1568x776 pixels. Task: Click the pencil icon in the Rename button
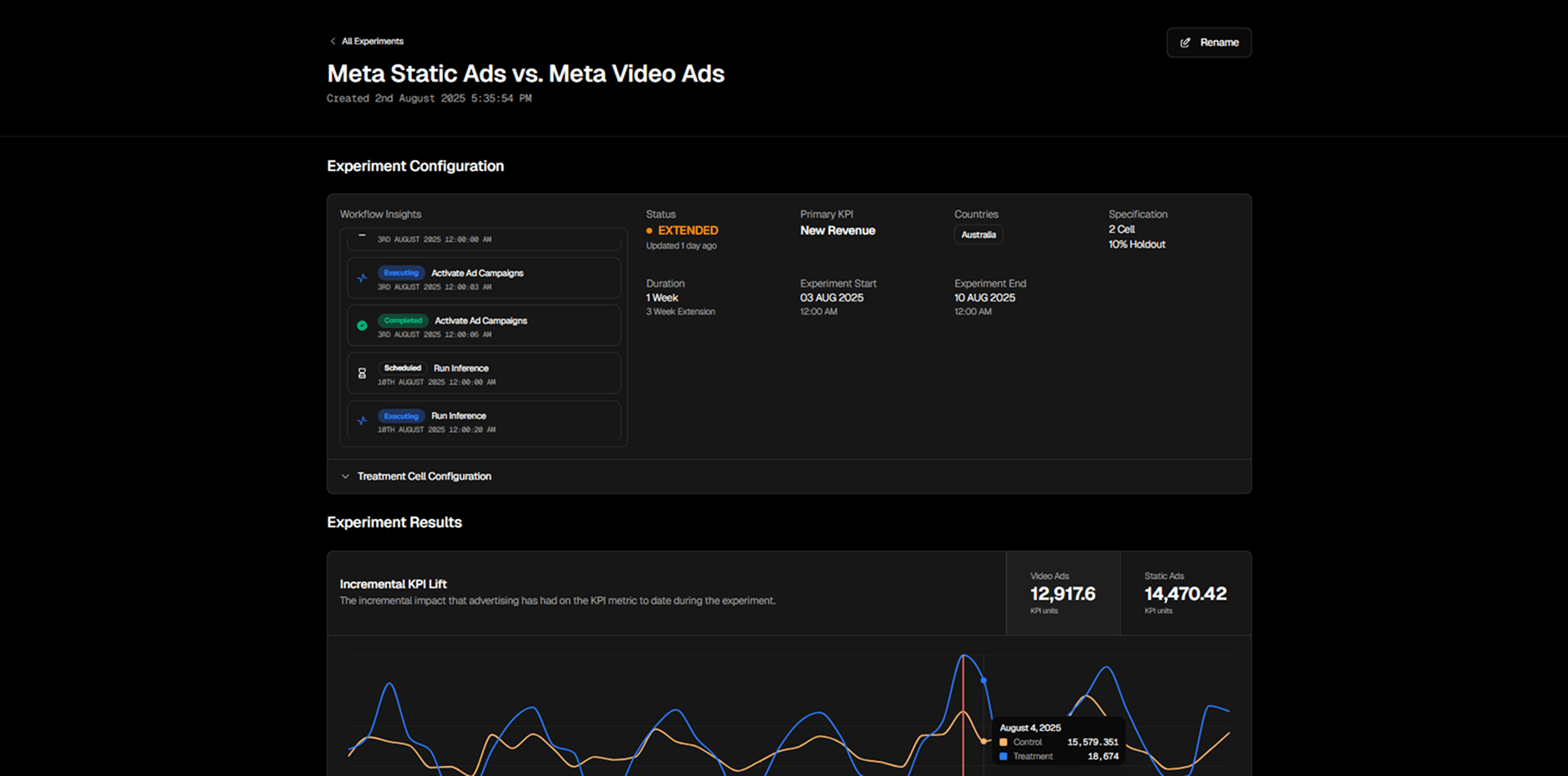tap(1185, 43)
